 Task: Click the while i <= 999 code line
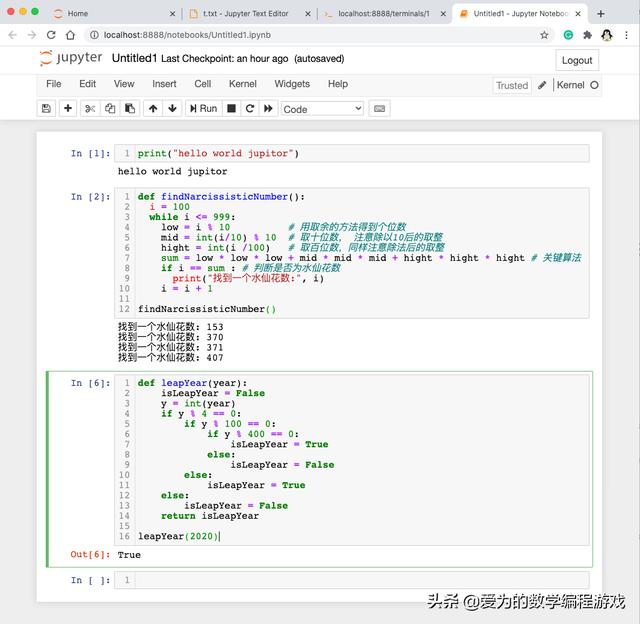tap(192, 217)
